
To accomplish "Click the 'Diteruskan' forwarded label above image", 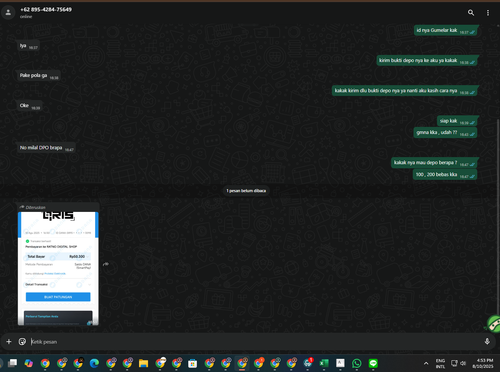I will tap(33, 207).
